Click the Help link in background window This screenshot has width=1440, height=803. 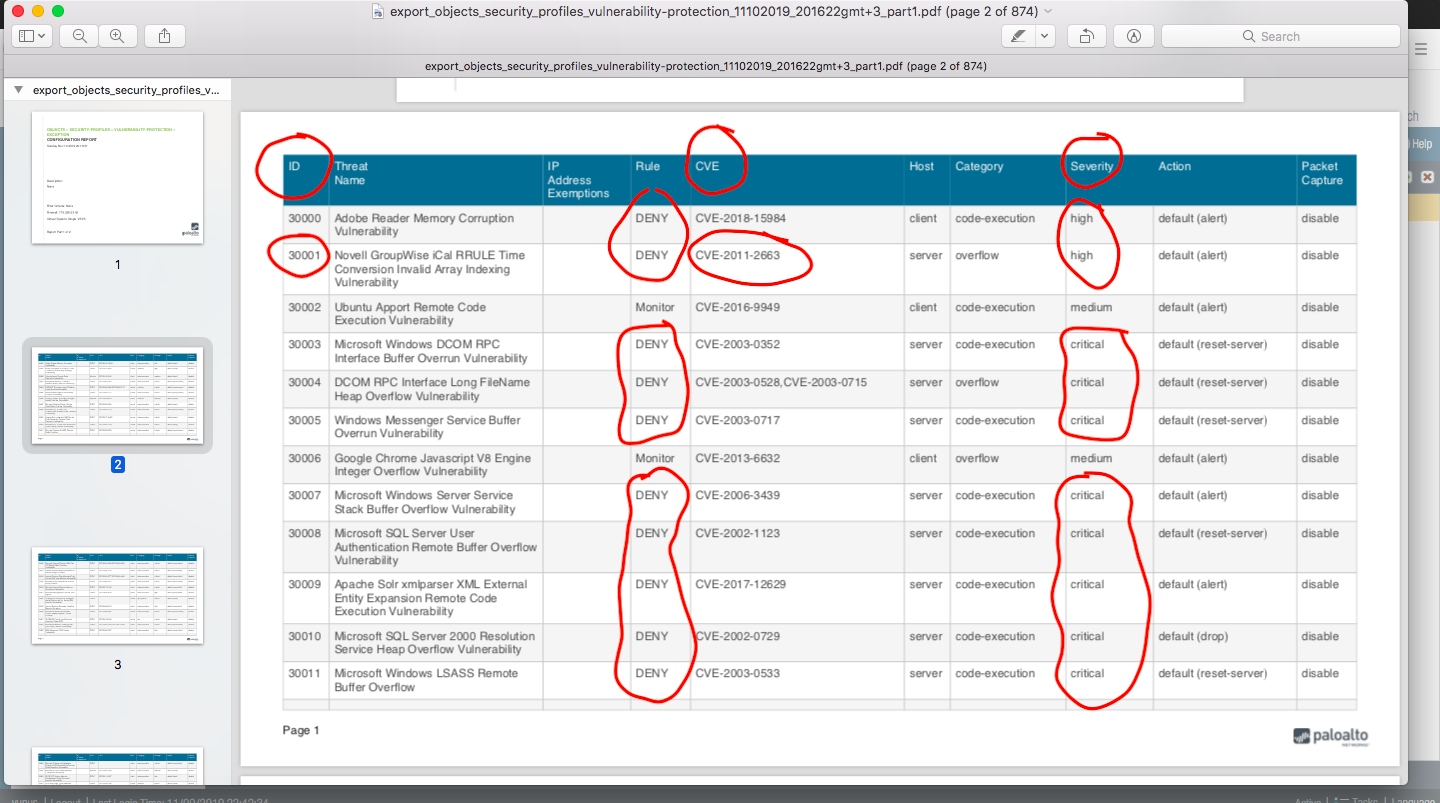tap(1422, 144)
